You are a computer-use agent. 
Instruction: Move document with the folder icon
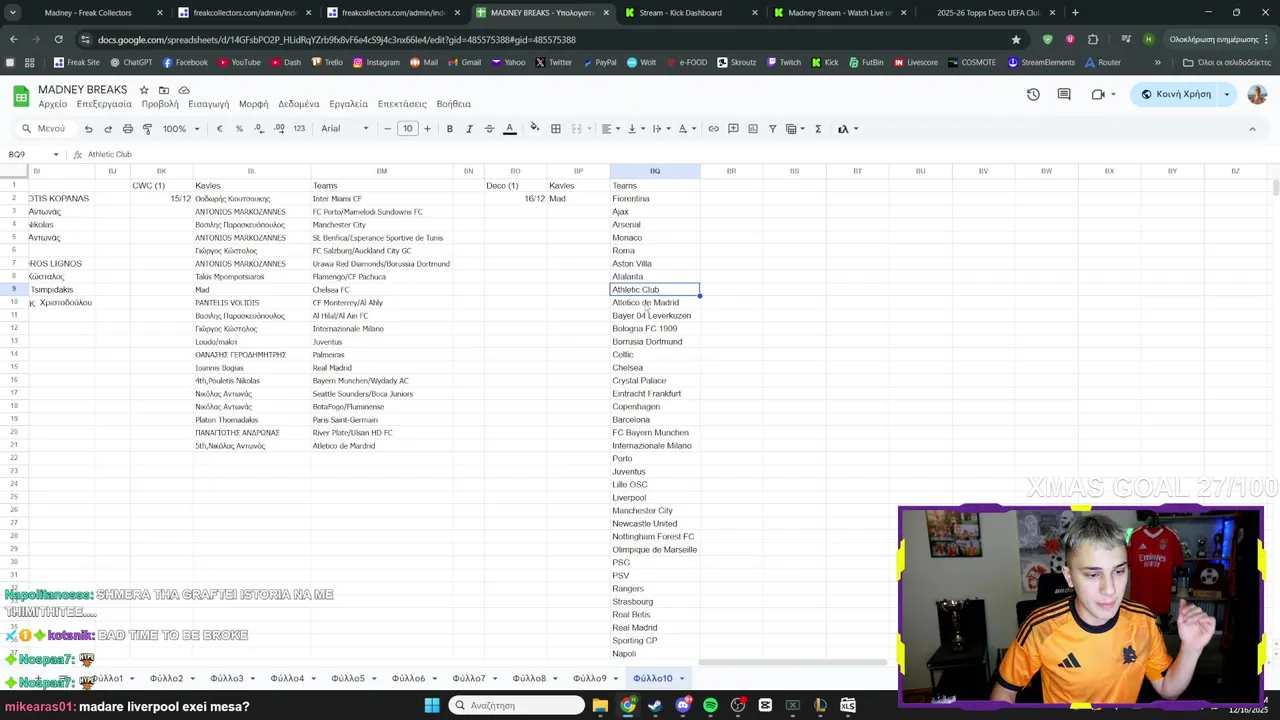pyautogui.click(x=163, y=90)
